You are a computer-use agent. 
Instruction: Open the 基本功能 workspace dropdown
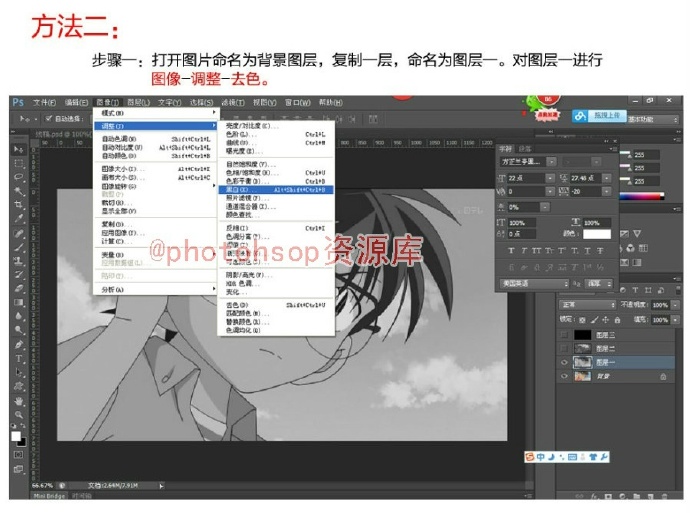(653, 119)
